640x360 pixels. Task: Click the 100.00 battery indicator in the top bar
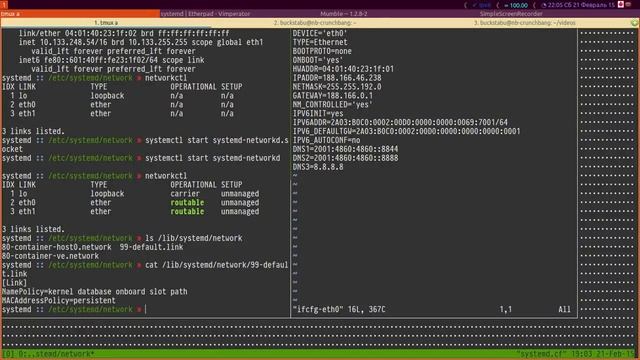[x=516, y=5]
